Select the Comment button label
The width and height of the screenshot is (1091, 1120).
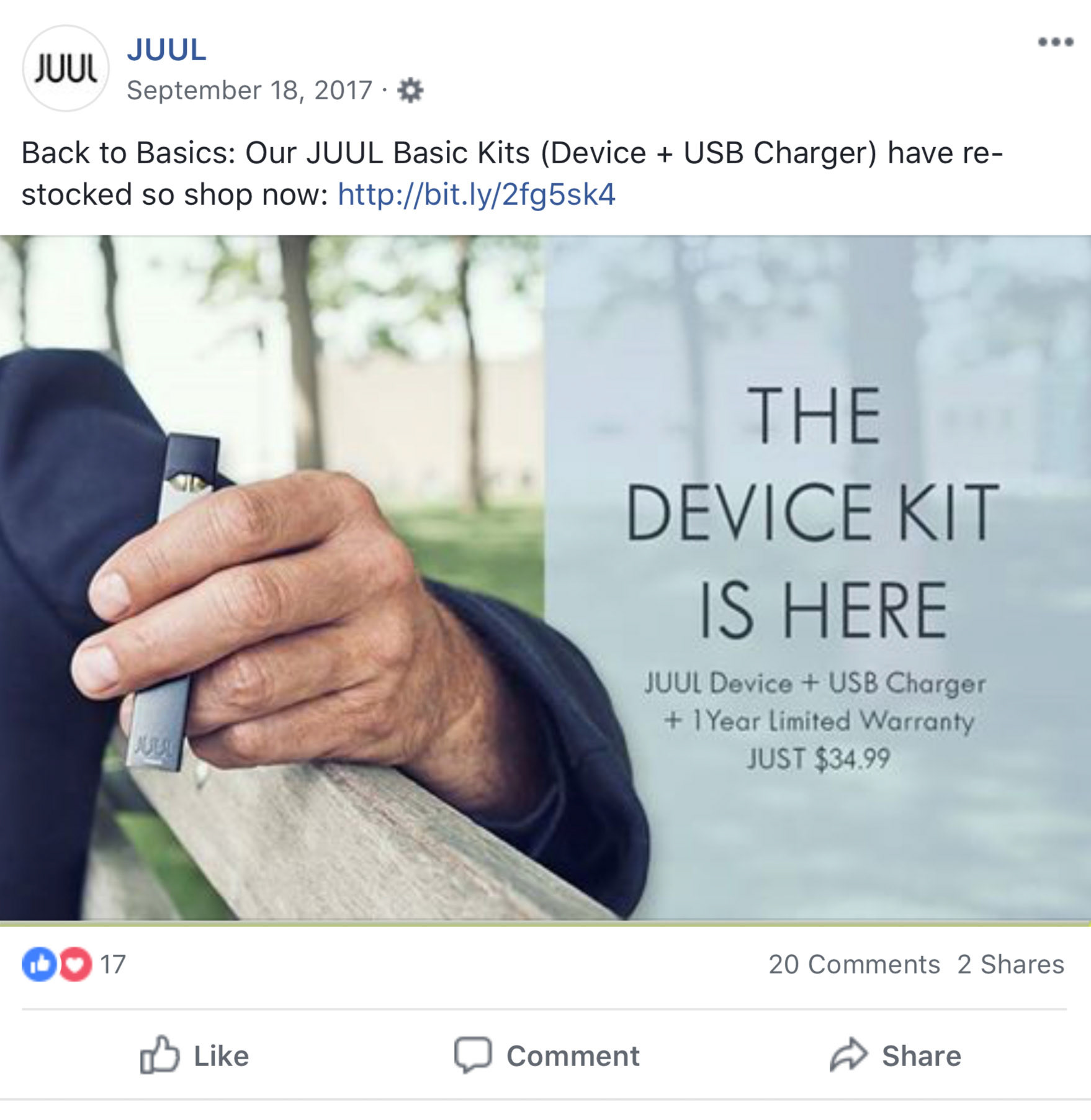[573, 1056]
